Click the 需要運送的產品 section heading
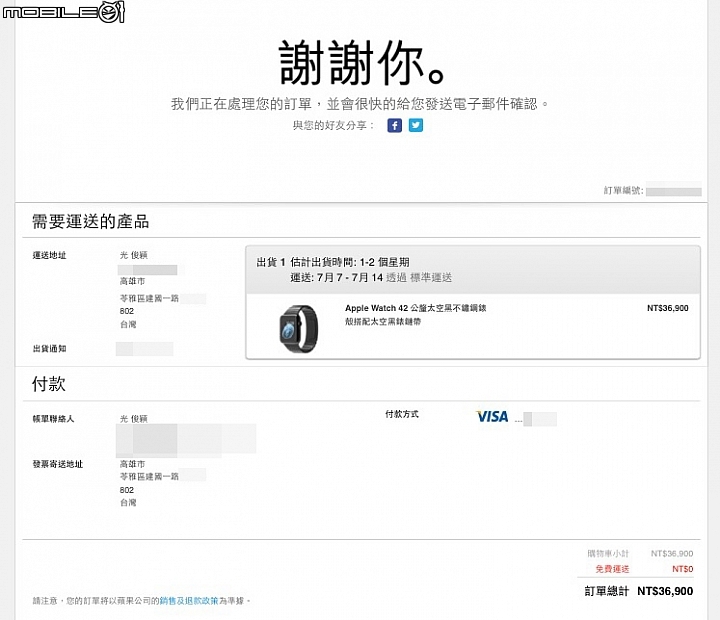The image size is (720, 620). point(90,221)
